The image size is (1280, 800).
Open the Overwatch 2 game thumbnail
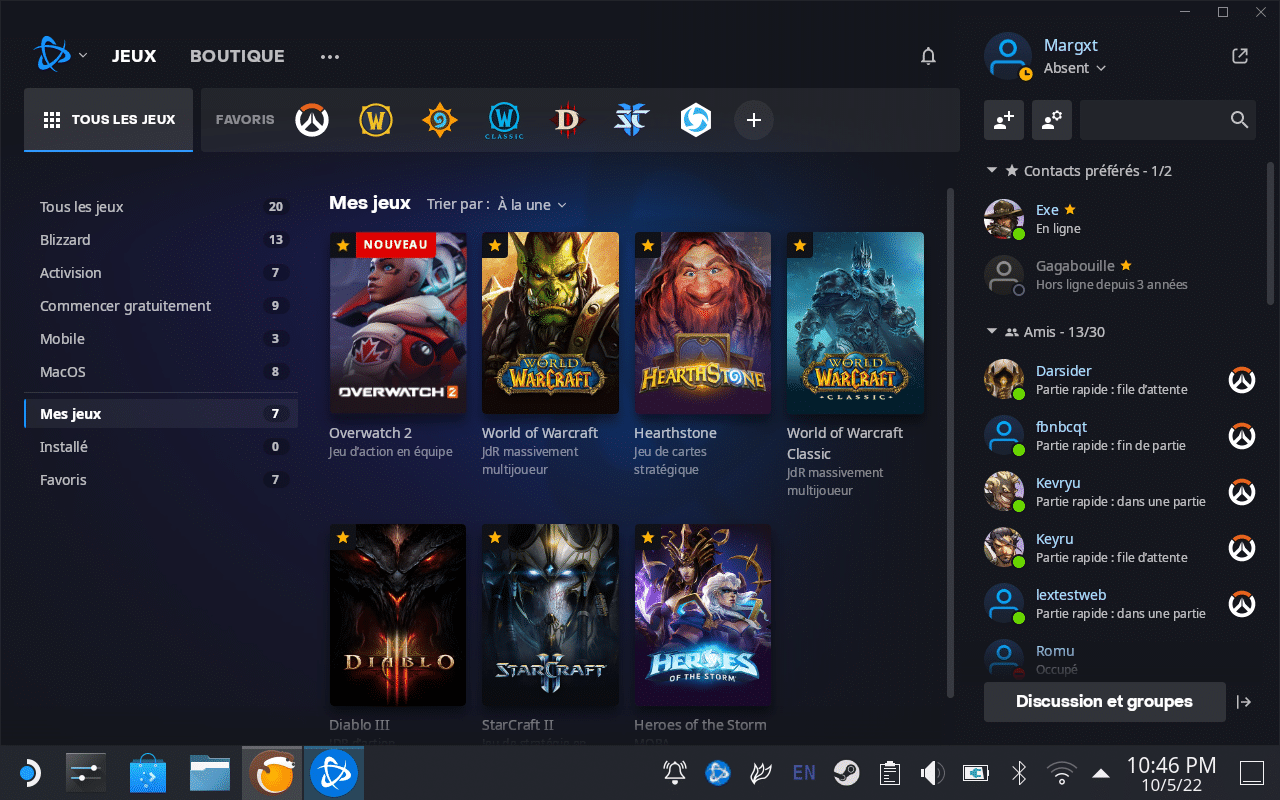point(398,323)
